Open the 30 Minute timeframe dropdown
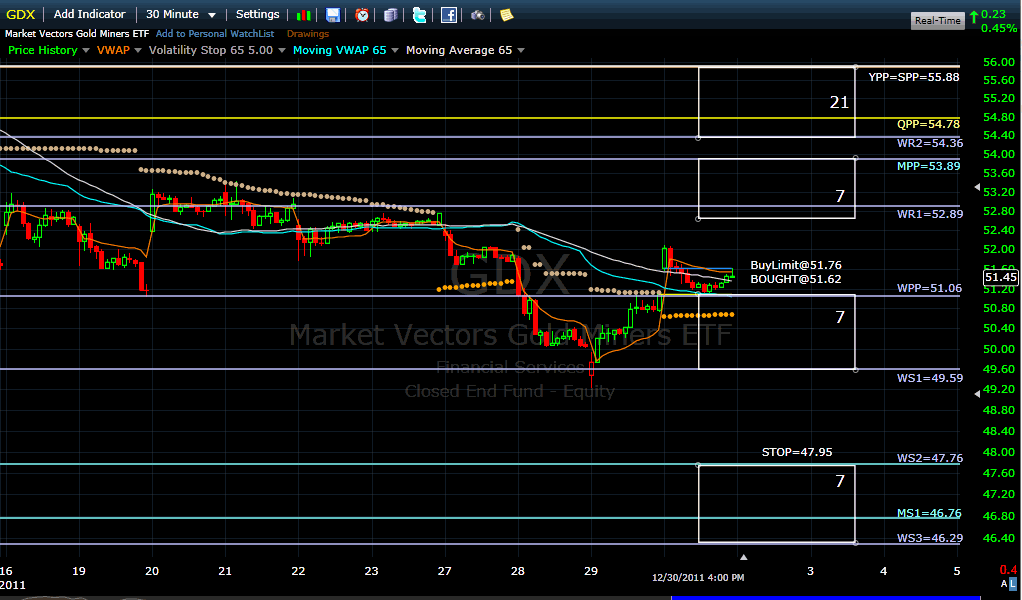Screen dimensions: 1022x600 point(181,14)
